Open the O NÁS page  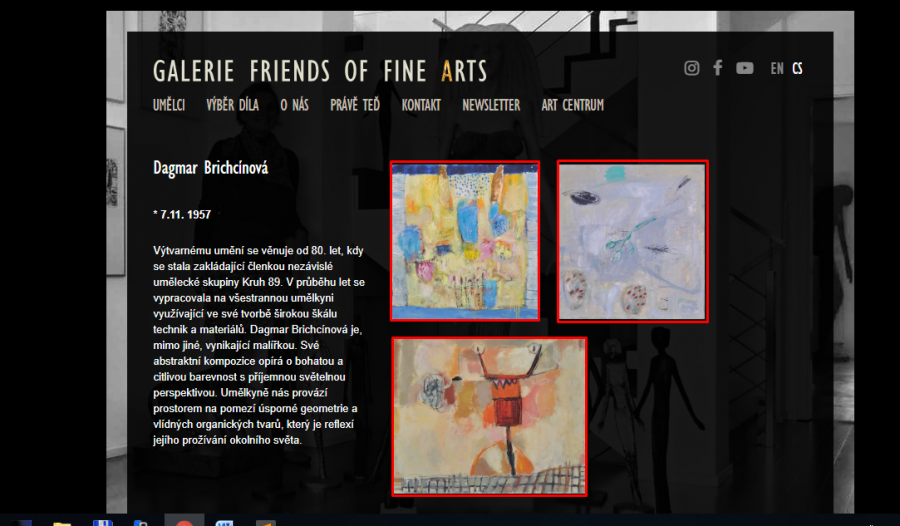[x=294, y=105]
